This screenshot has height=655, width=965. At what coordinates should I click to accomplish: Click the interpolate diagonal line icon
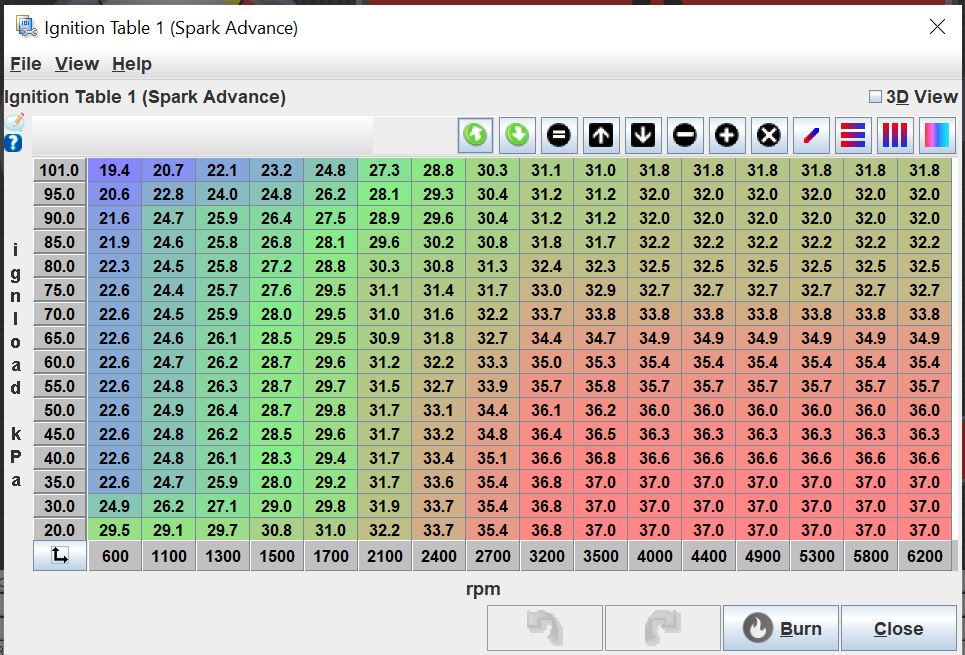coord(811,135)
